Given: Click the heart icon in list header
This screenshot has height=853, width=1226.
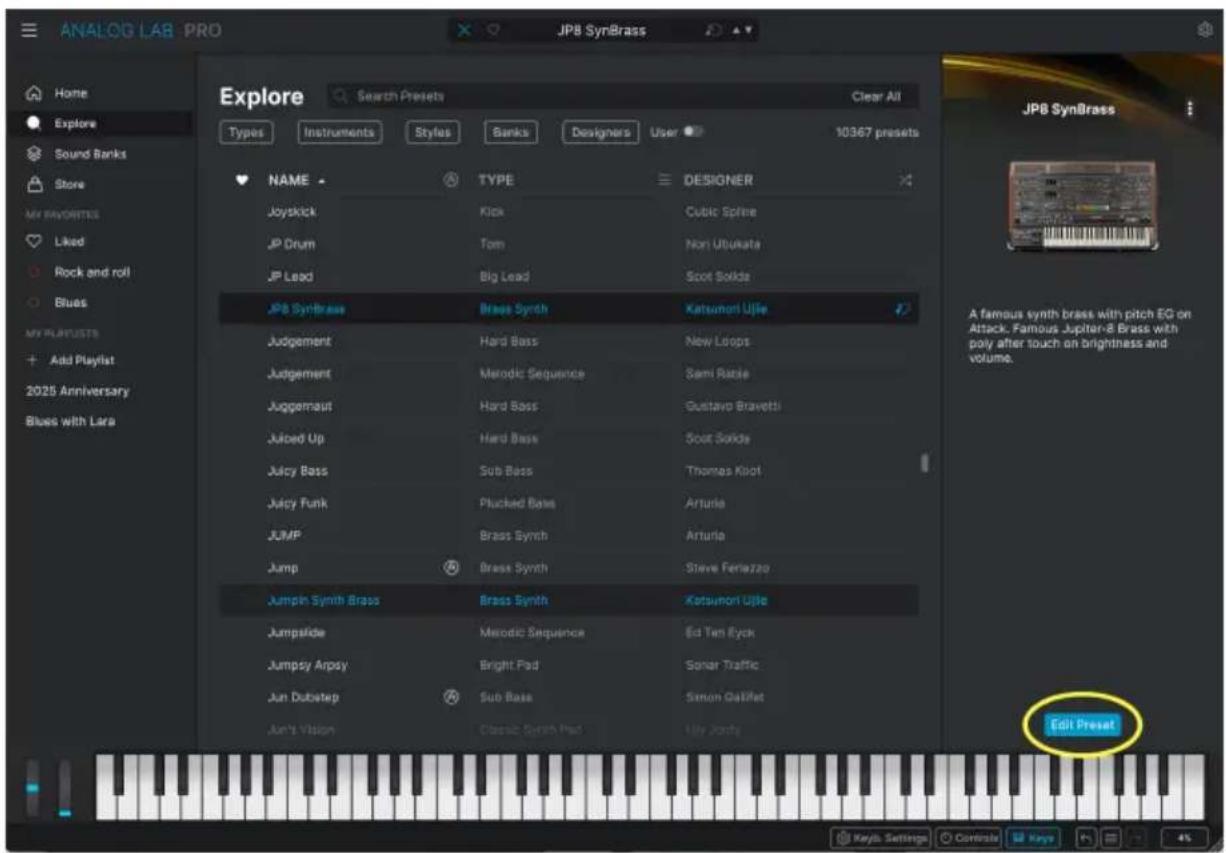Looking at the screenshot, I should pos(240,180).
